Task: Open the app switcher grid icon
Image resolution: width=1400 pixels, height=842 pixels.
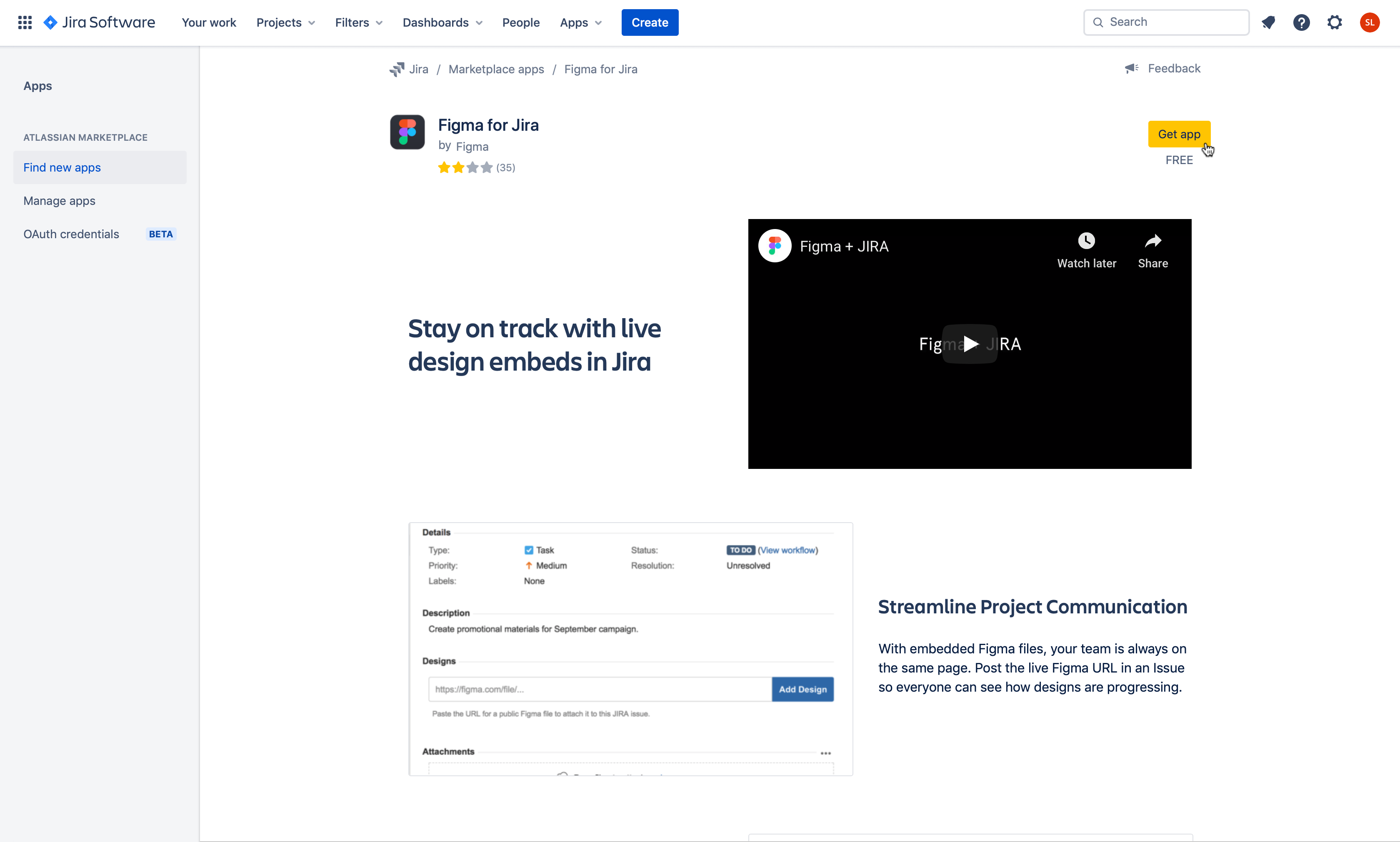Action: tap(25, 22)
